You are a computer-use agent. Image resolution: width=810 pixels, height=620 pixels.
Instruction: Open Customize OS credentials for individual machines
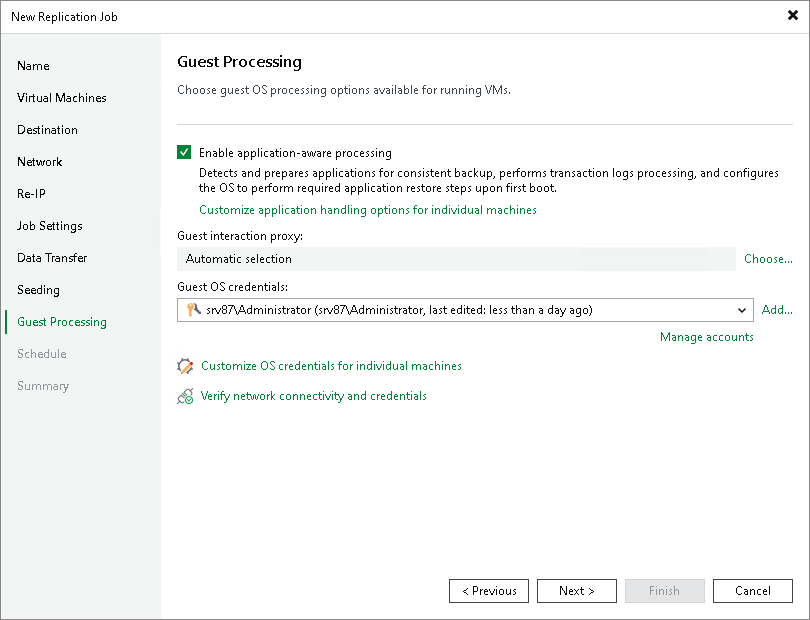coord(331,366)
